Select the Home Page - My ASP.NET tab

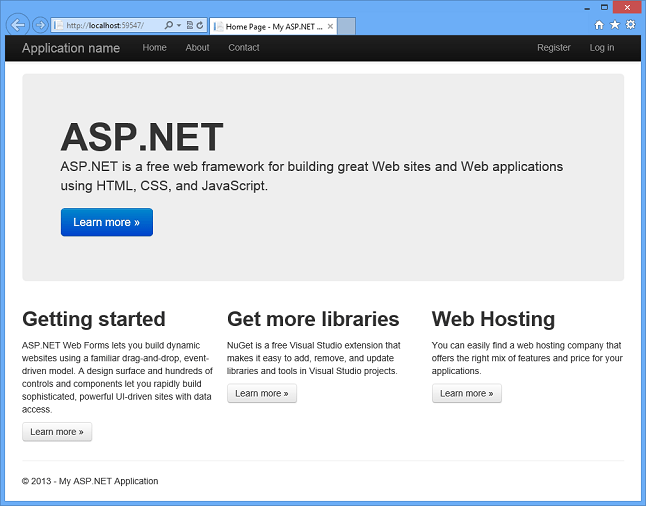[270, 25]
